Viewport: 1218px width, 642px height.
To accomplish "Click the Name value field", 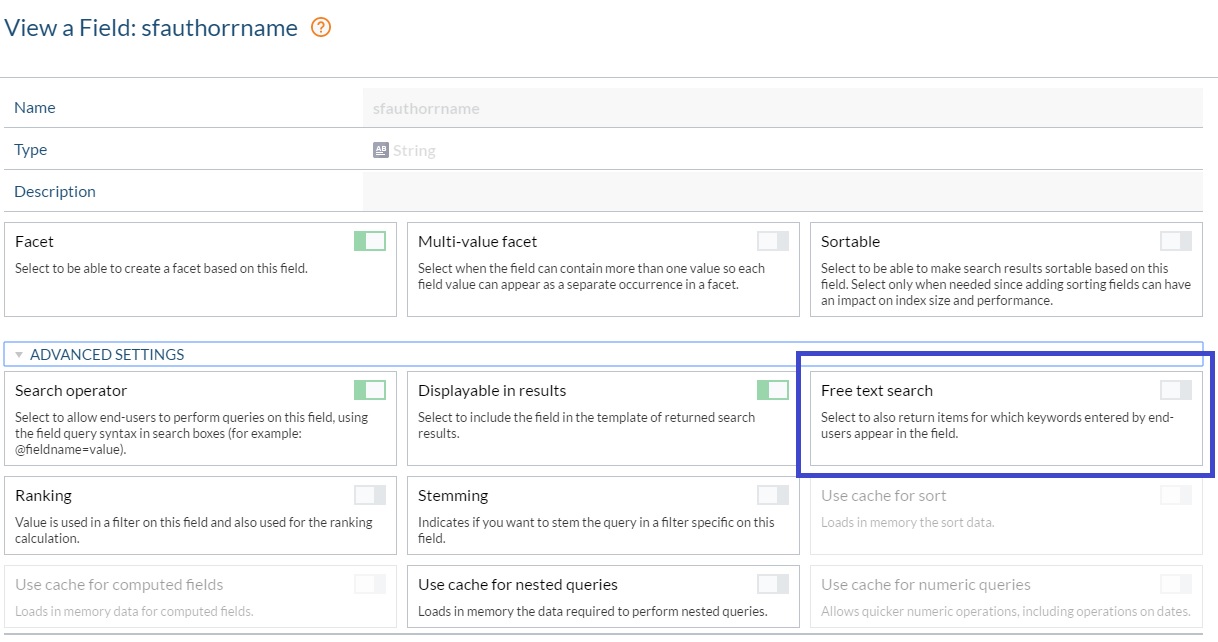I will (x=780, y=107).
